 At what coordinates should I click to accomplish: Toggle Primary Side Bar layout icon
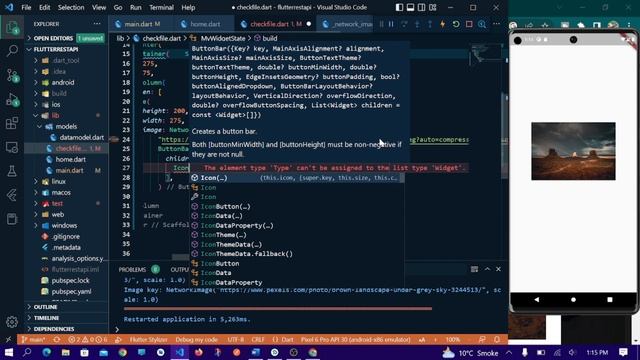(399, 7)
